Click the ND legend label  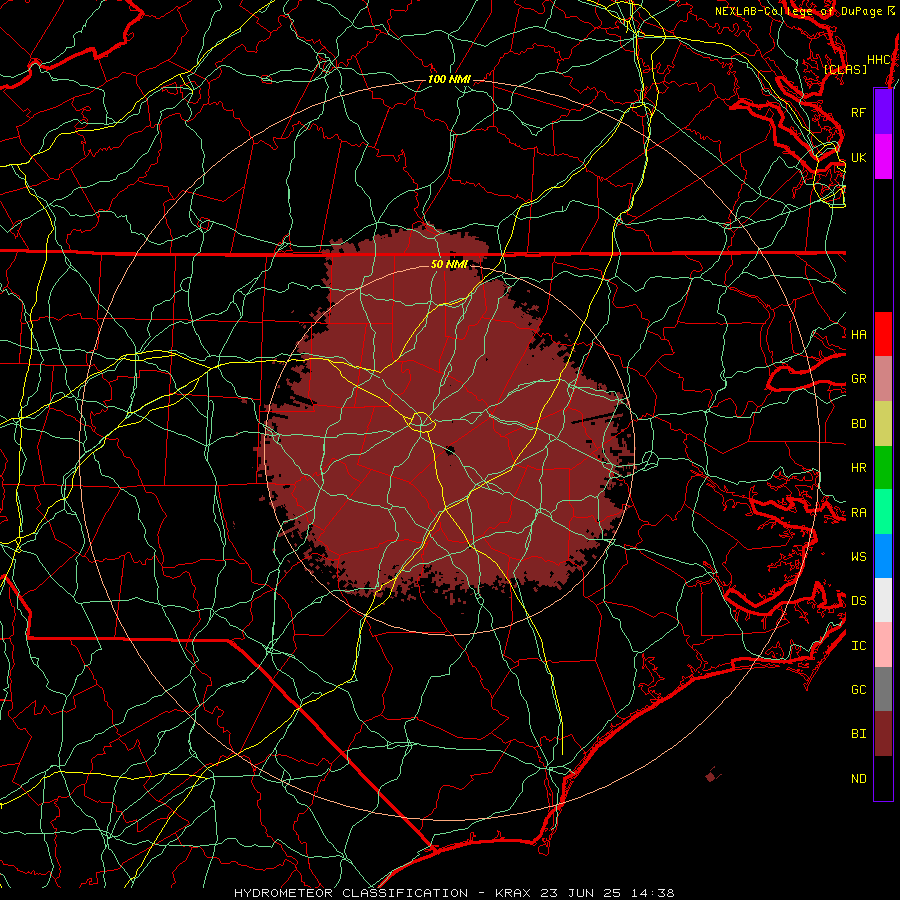859,779
